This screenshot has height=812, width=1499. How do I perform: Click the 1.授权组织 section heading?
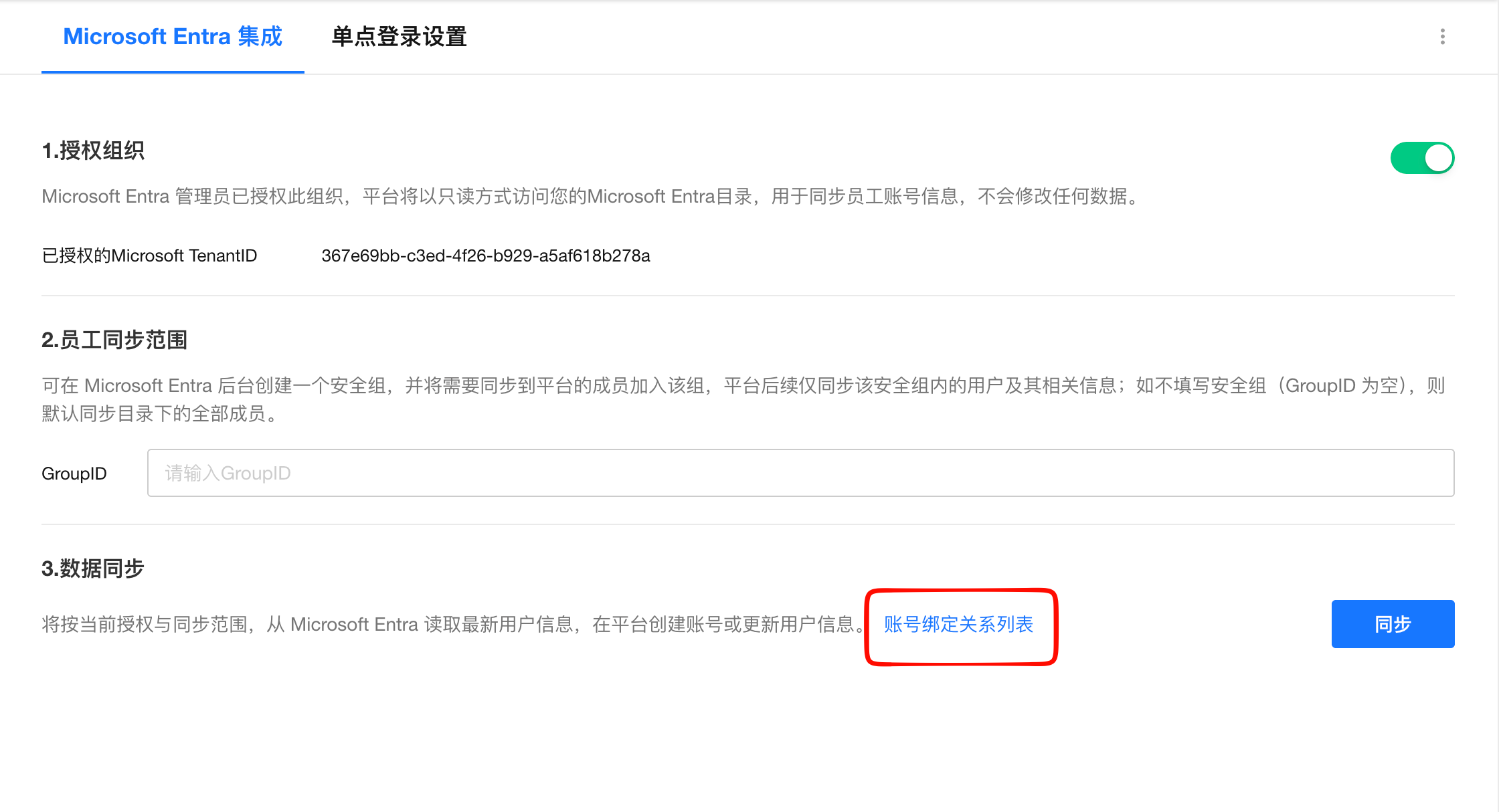coord(93,150)
